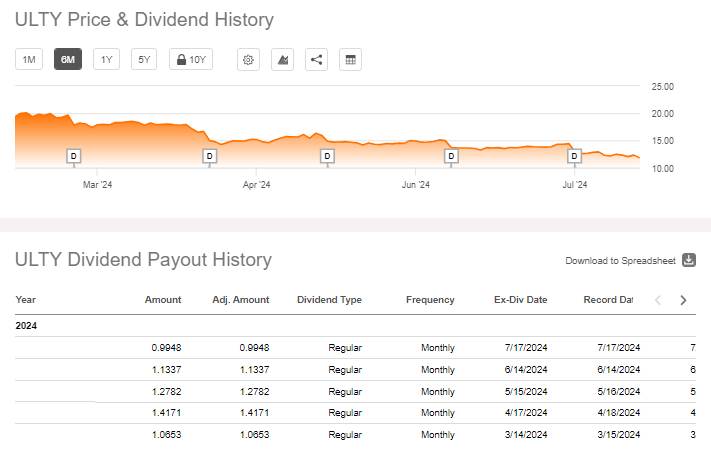This screenshot has width=711, height=452.
Task: Click ULTY Dividend Payout History heading
Action: [x=143, y=260]
